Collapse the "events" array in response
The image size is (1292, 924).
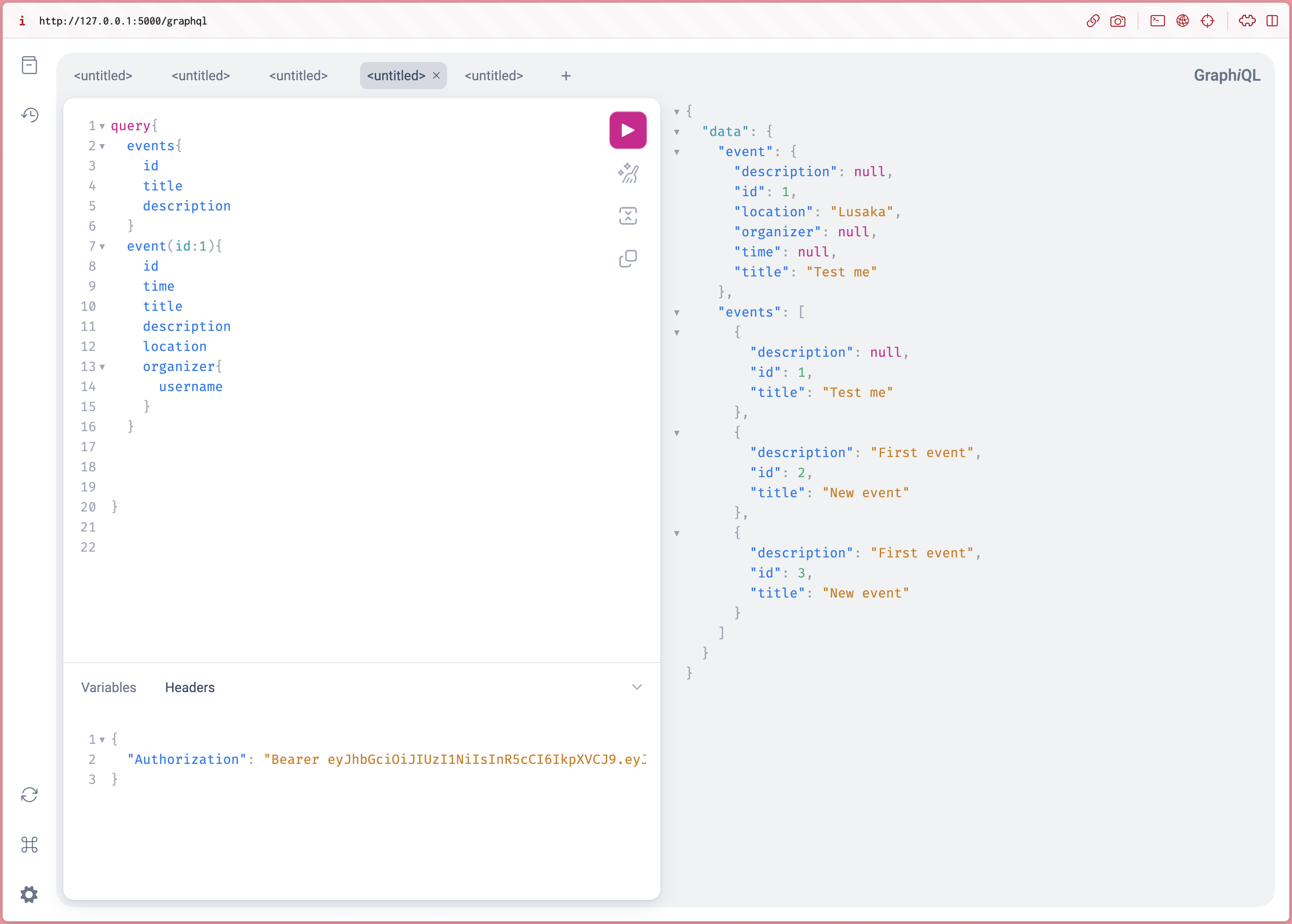677,312
